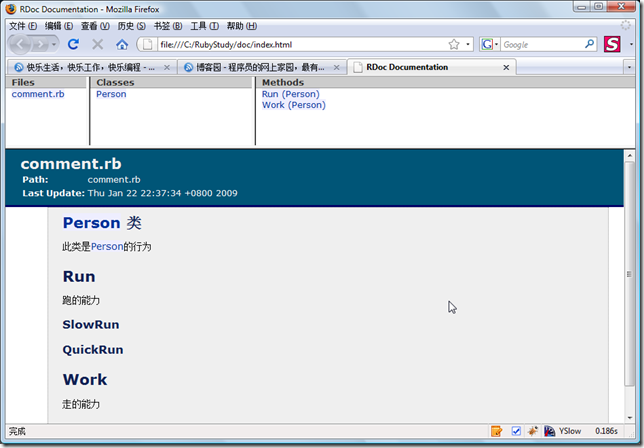Open the Google search engine selector

click(490, 44)
